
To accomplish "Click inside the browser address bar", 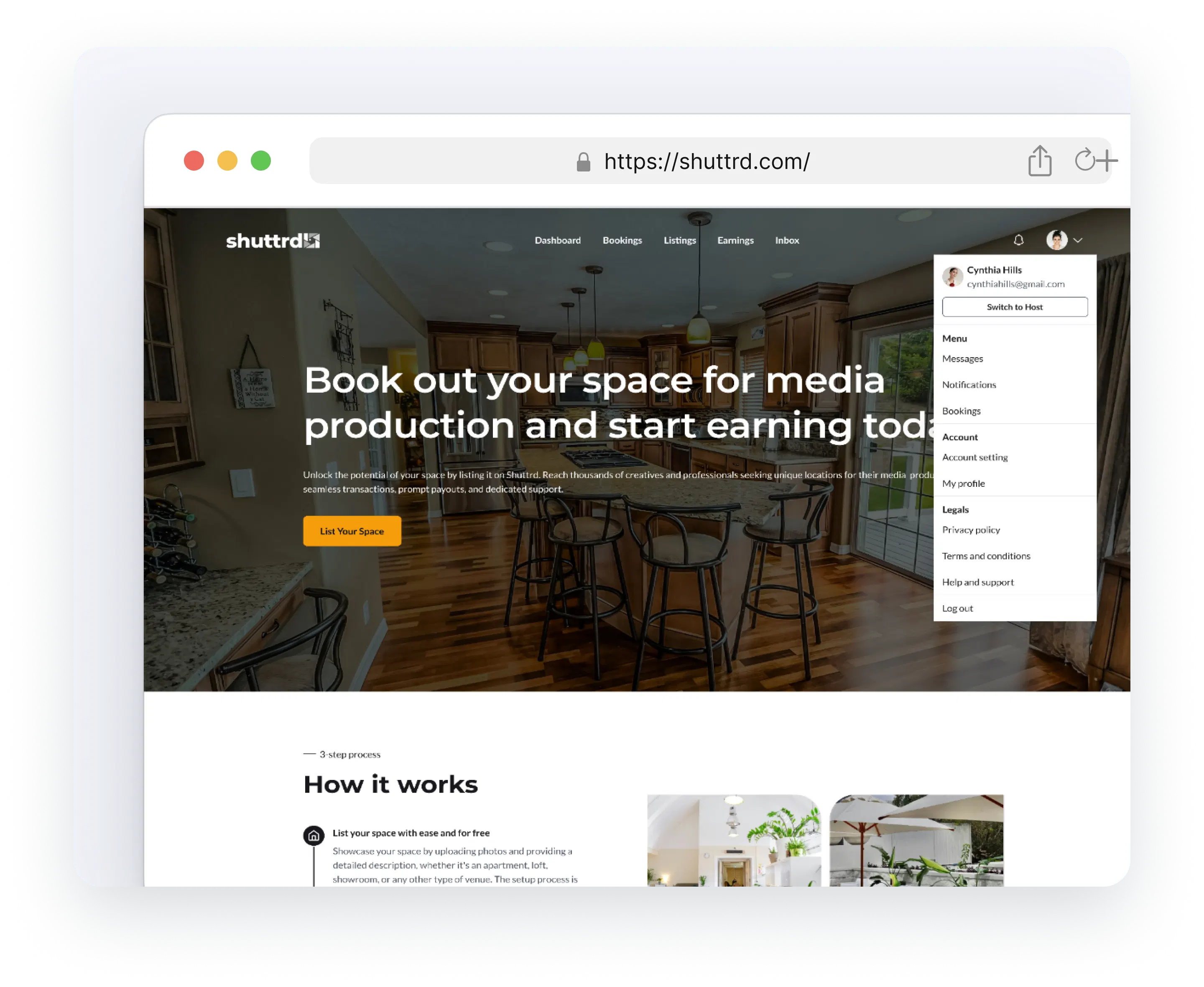I will click(x=707, y=161).
